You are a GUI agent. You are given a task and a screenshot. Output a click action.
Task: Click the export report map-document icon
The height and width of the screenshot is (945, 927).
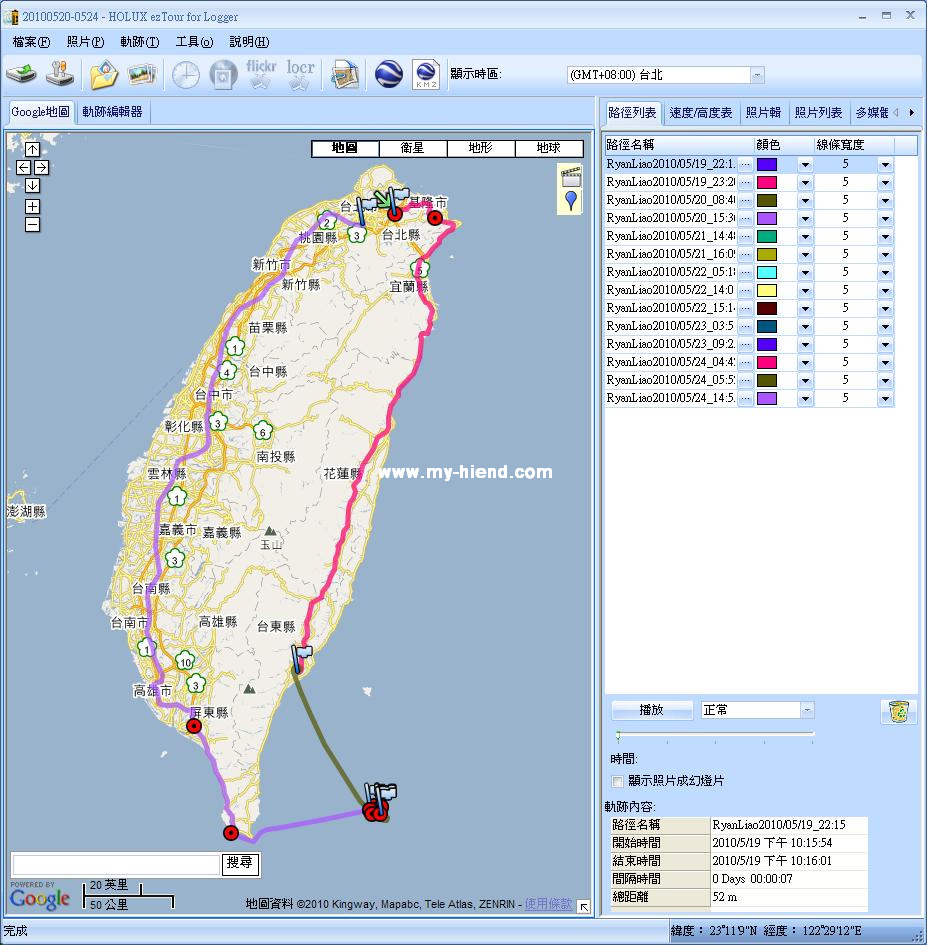345,75
